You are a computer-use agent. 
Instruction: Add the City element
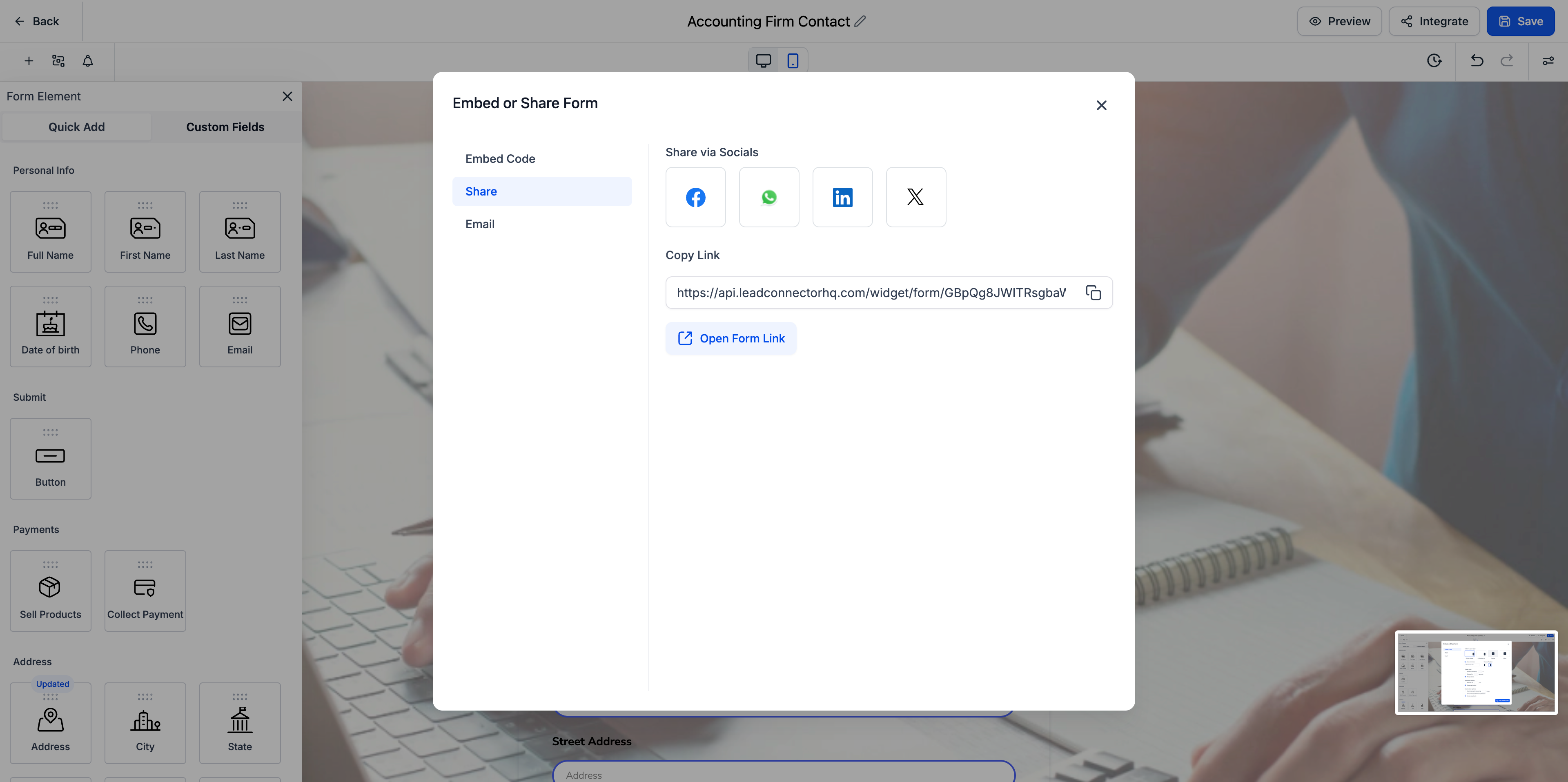pyautogui.click(x=145, y=723)
